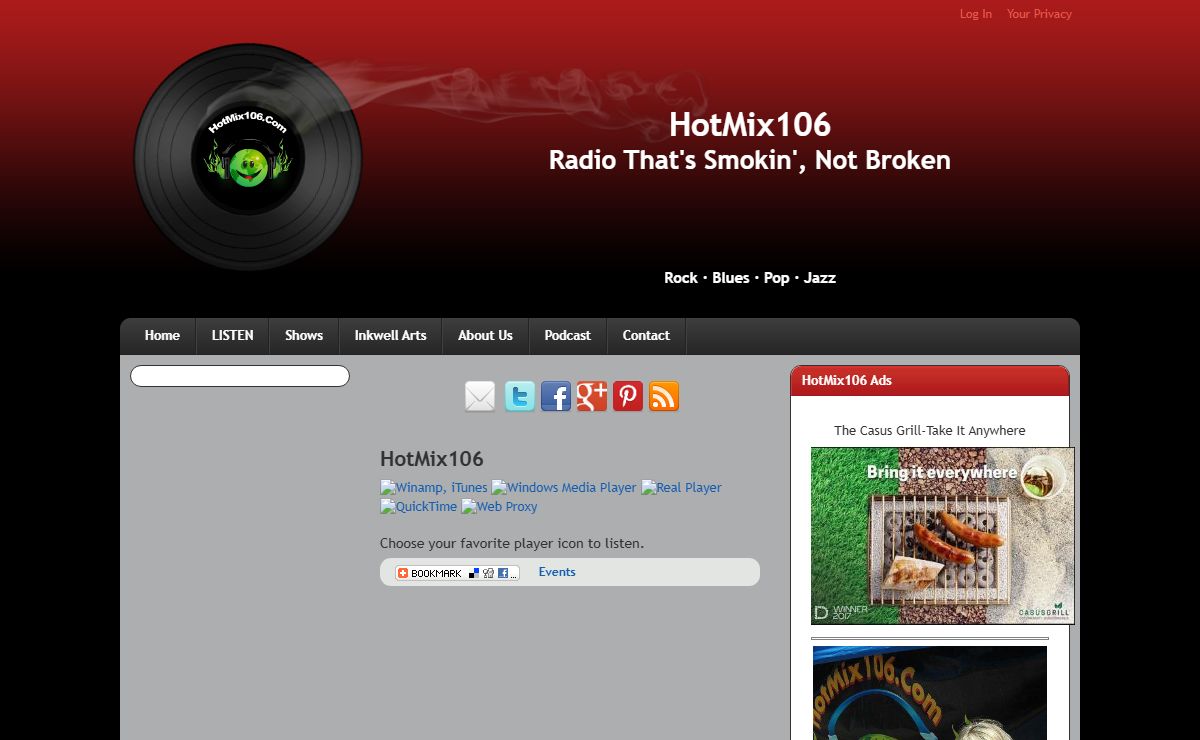Click the Log In link
The height and width of the screenshot is (740, 1200).
click(x=976, y=14)
